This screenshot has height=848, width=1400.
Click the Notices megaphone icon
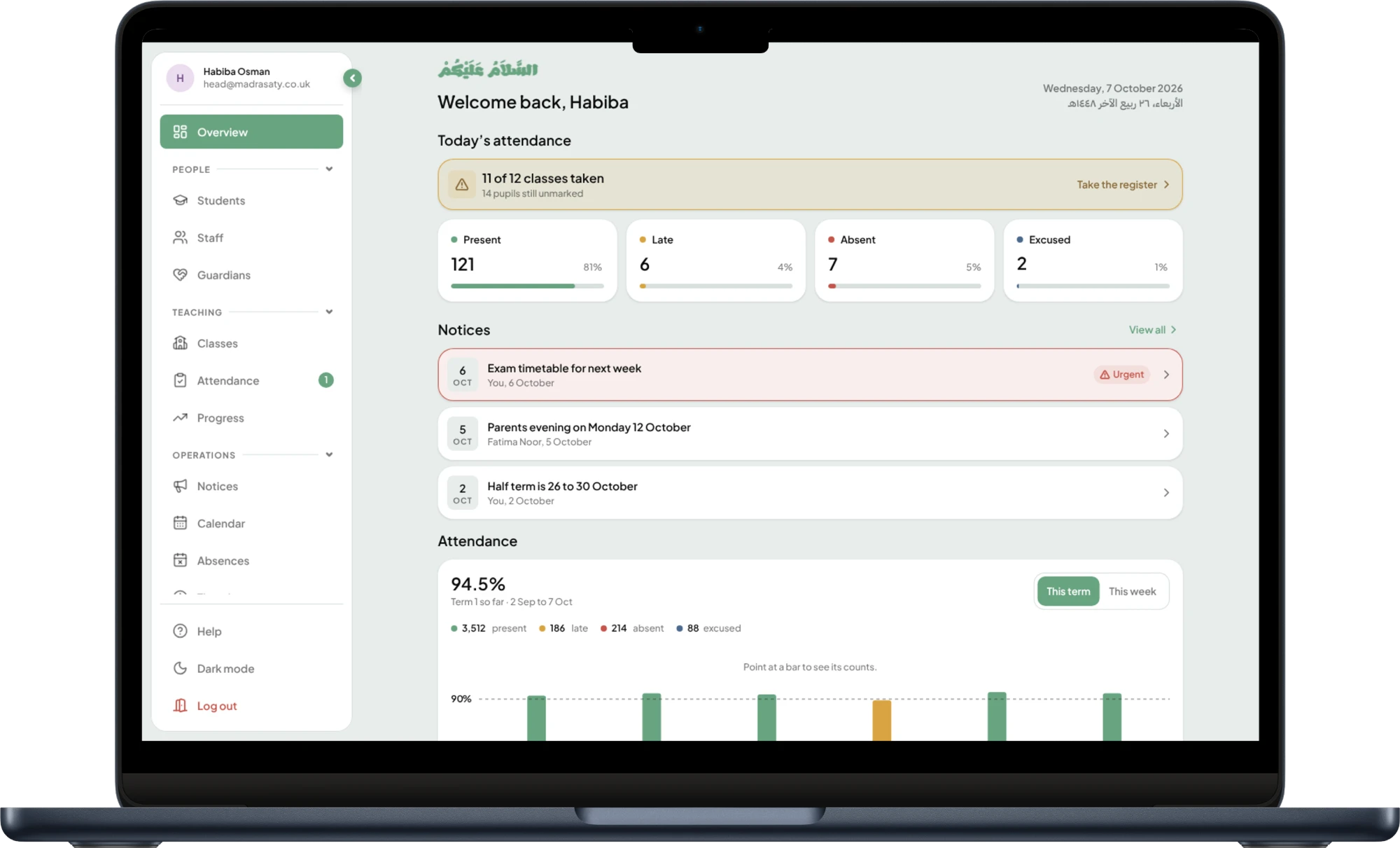180,486
